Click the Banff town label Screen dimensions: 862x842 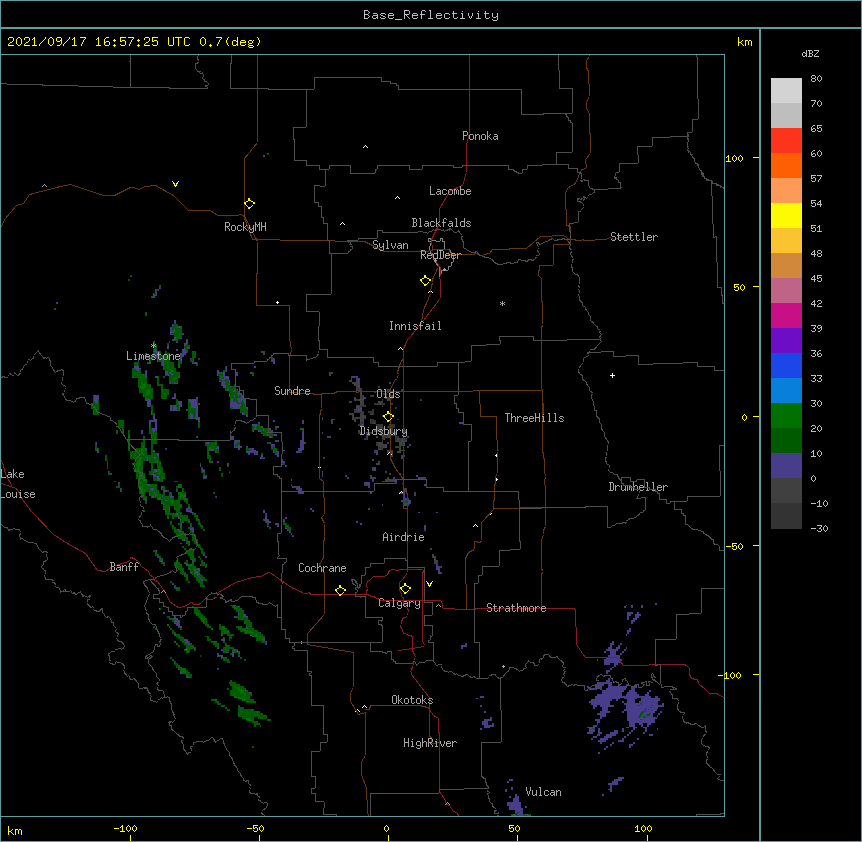tap(124, 567)
